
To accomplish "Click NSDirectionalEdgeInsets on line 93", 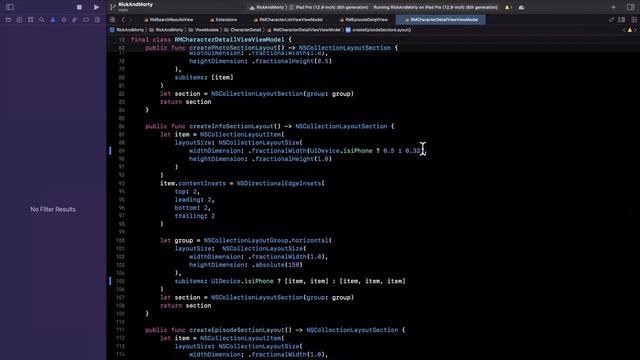I will 278,183.
